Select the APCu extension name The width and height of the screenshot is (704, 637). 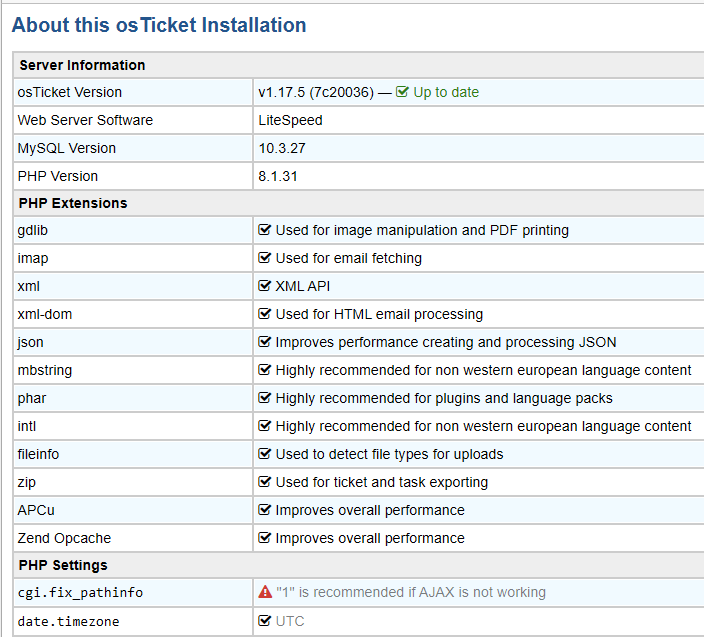[x=36, y=510]
